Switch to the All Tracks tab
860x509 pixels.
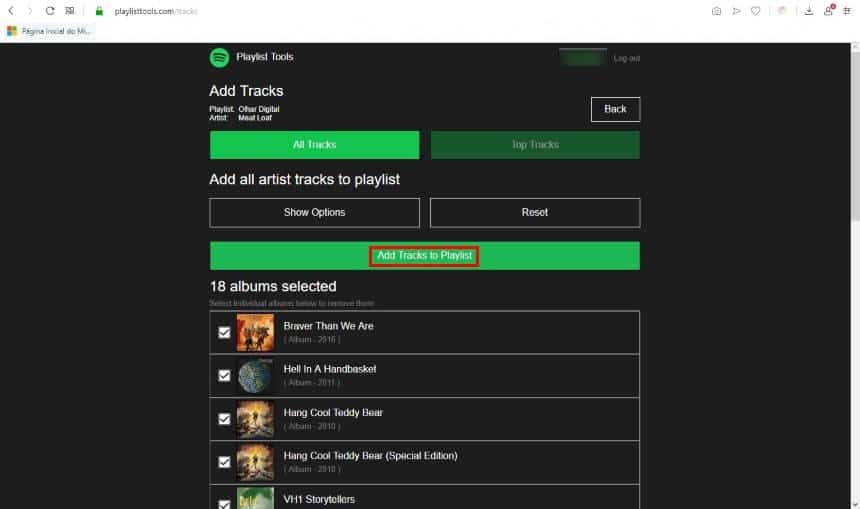point(314,145)
